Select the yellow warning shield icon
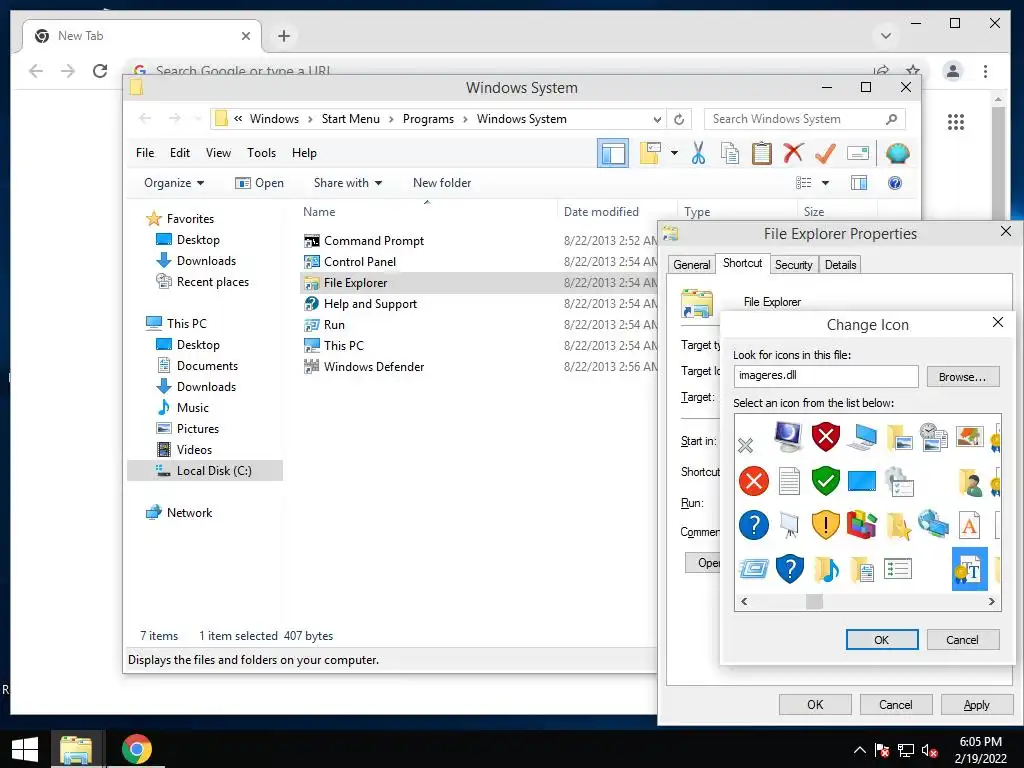This screenshot has height=768, width=1024. point(825,524)
